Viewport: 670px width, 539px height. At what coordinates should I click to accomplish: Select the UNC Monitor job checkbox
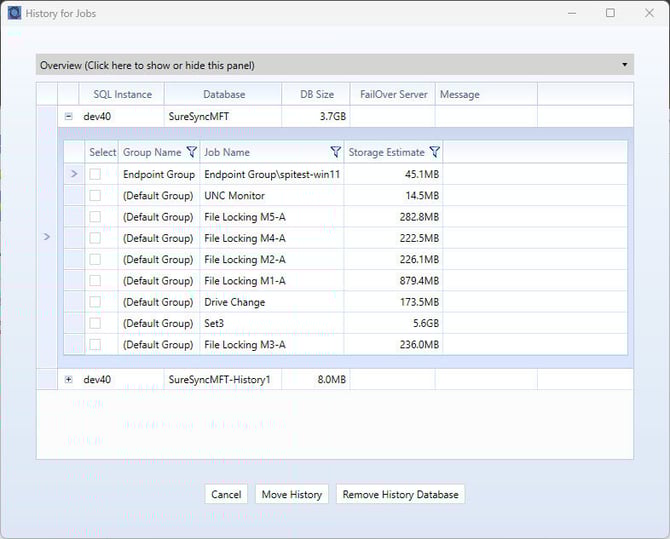tap(95, 195)
